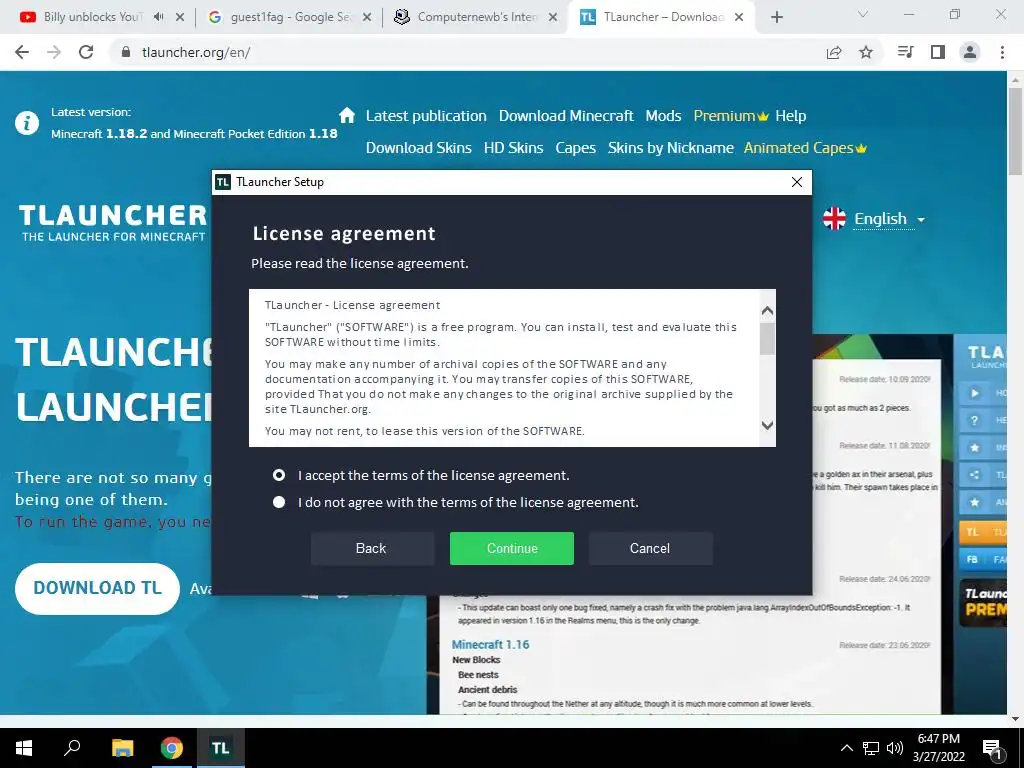The height and width of the screenshot is (768, 1024).
Task: Open the HD Skins link
Action: [513, 148]
